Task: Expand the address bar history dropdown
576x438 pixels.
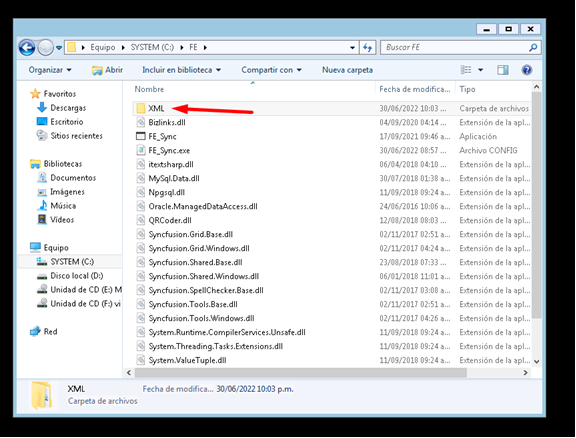Action: [352, 47]
